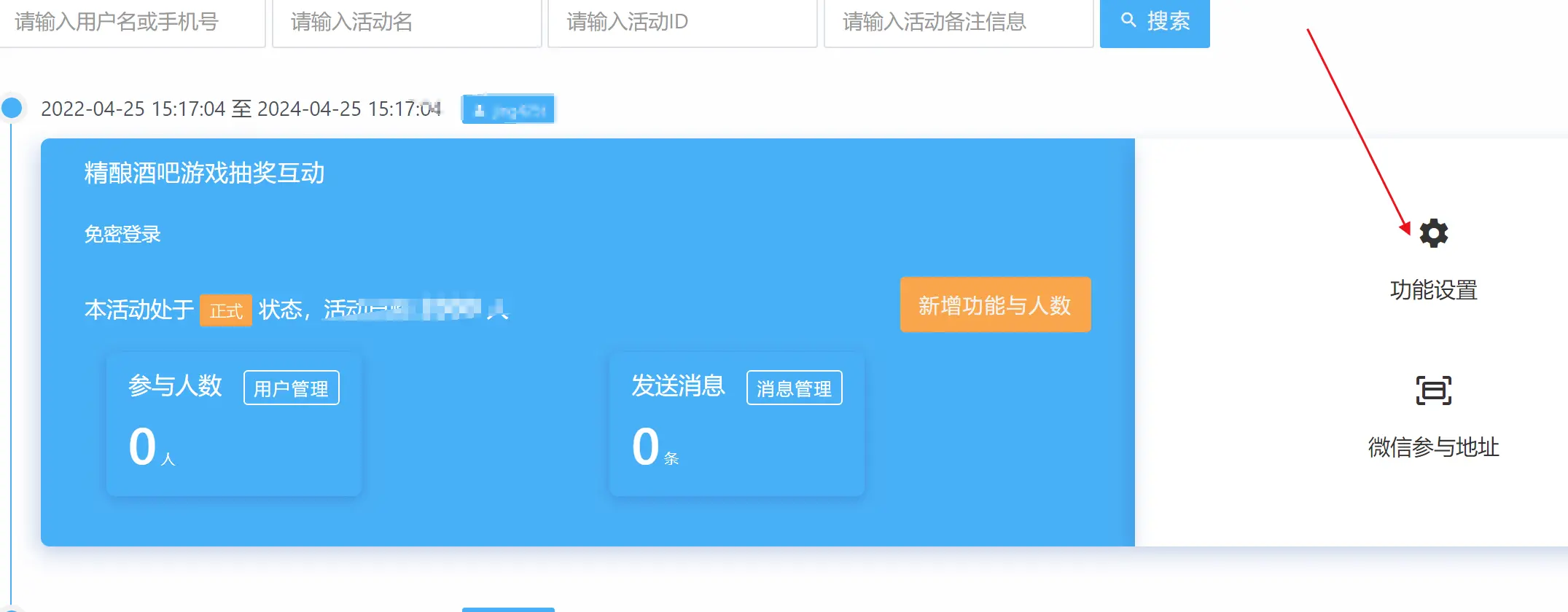Click the blue user tag next to the date range
The height and width of the screenshot is (612, 1568).
click(508, 109)
